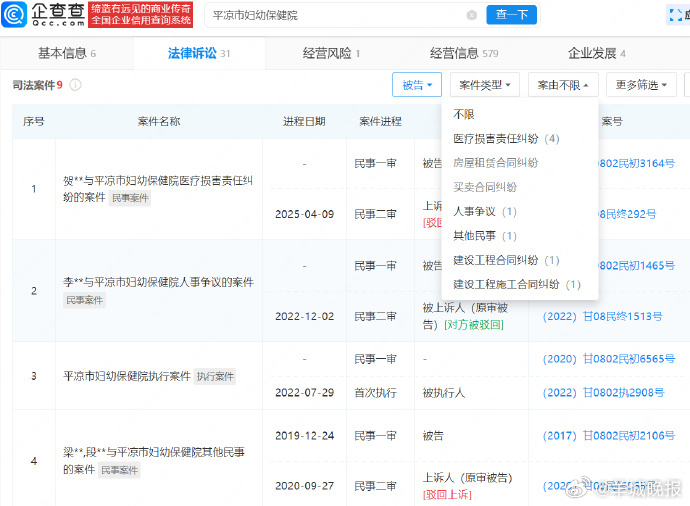Choose 不限 in the dropdown list
The width and height of the screenshot is (690, 506).
464,115
